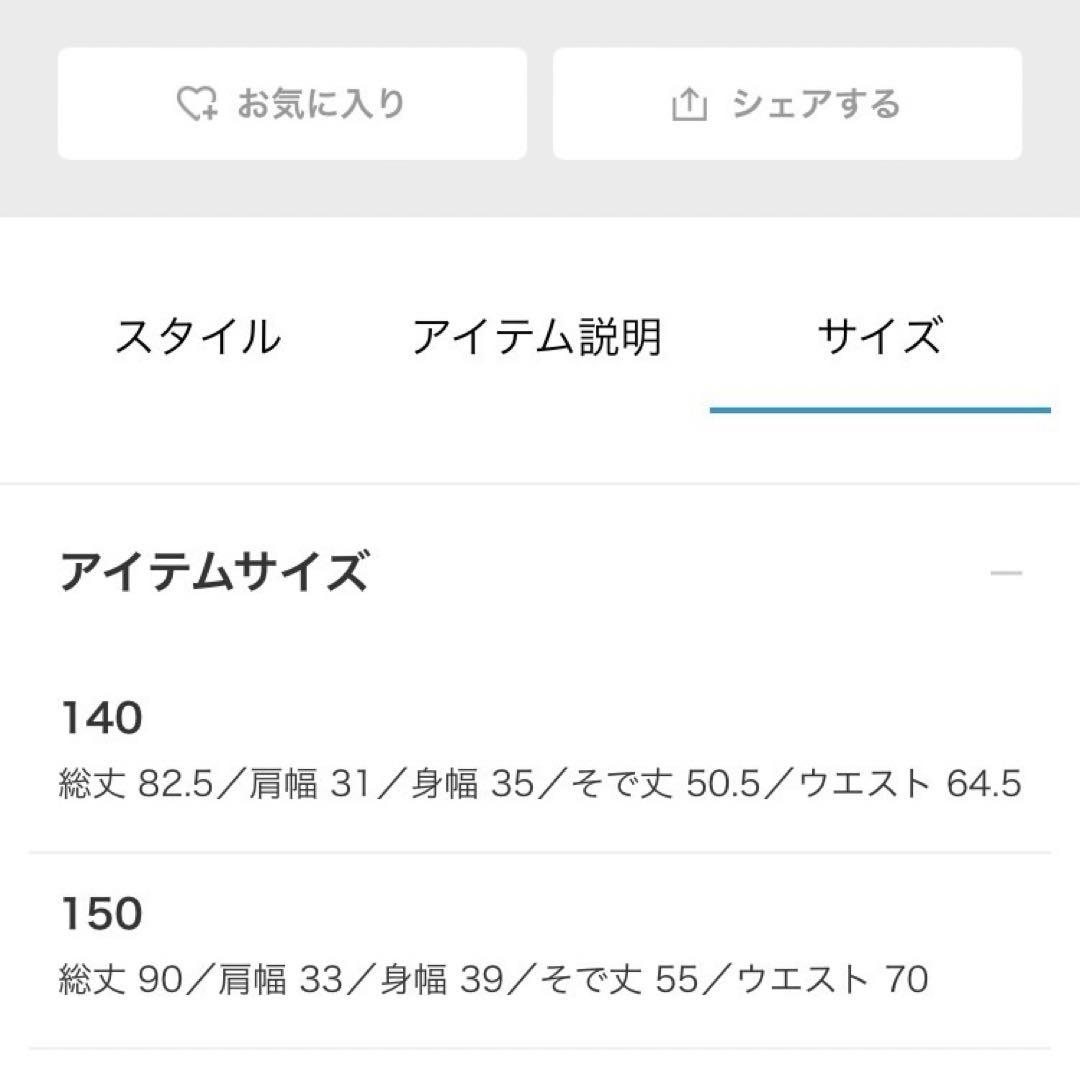Switch to the スタイル tab
Viewport: 1080px width, 1080px height.
(198, 336)
